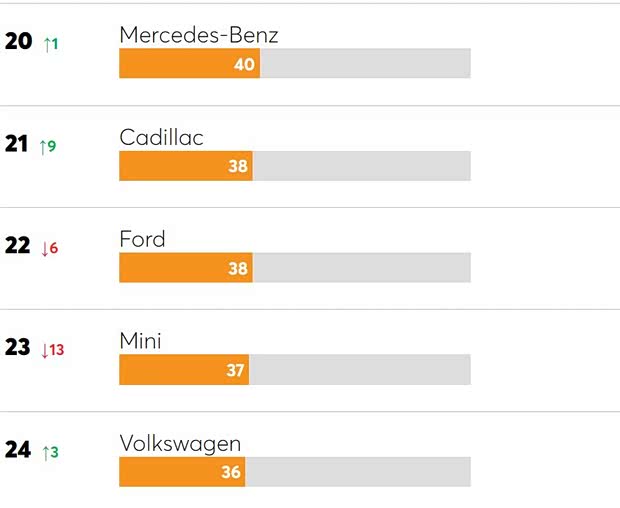Image resolution: width=620 pixels, height=508 pixels.
Task: Click the rank number 20
Action: pos(18,43)
